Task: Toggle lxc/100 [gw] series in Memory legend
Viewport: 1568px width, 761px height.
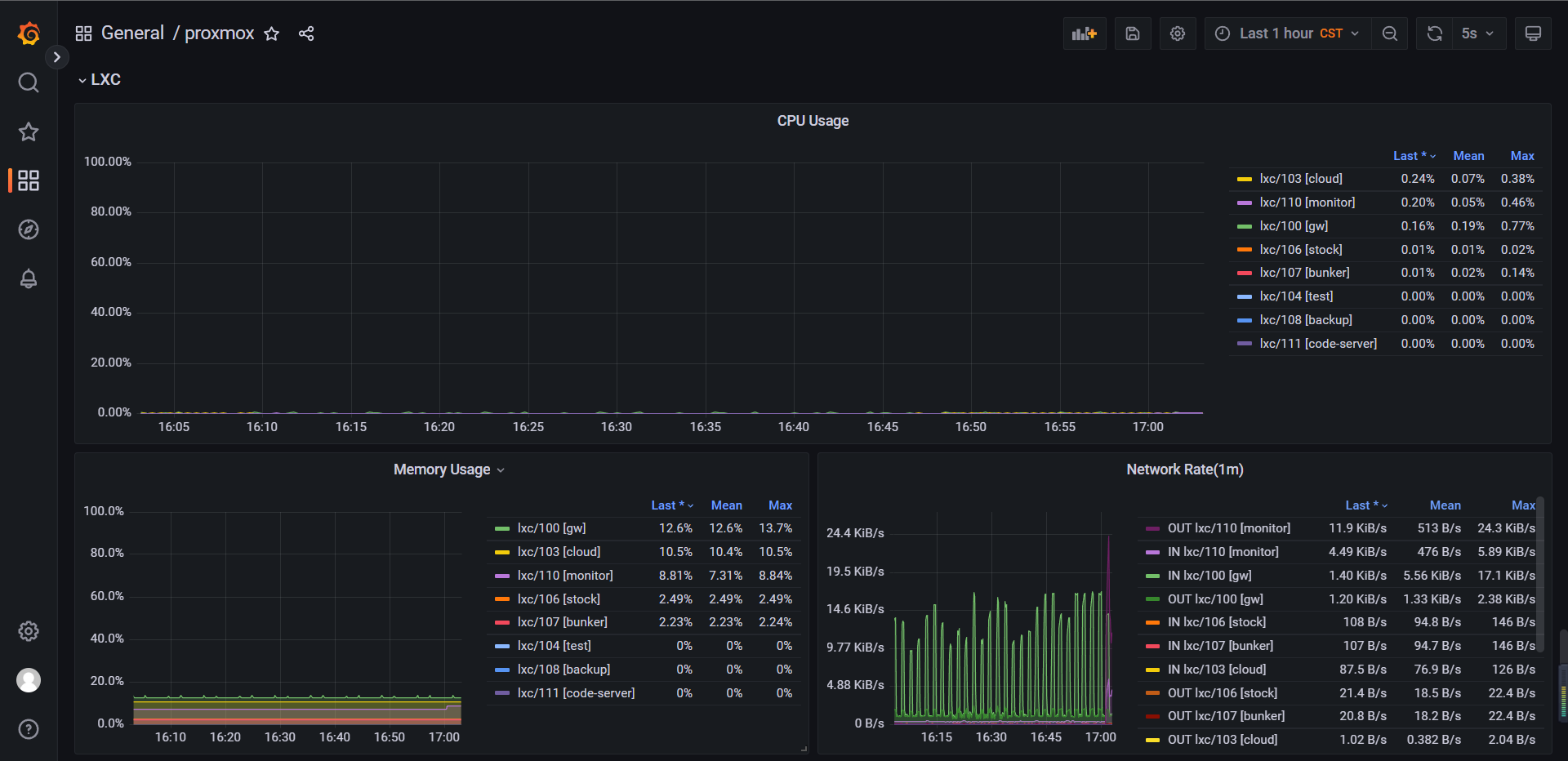Action: (551, 528)
